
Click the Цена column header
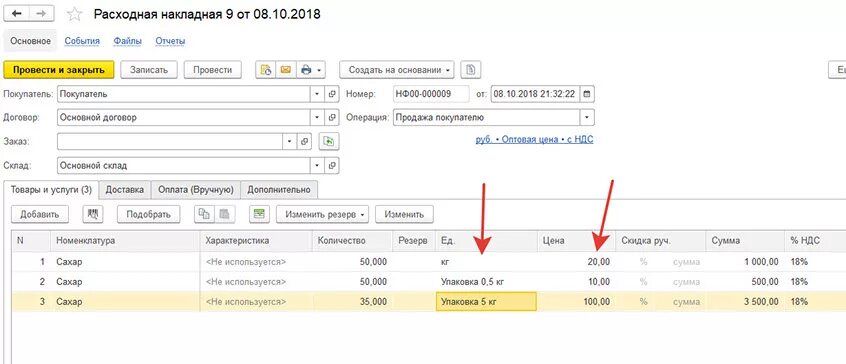[576, 241]
